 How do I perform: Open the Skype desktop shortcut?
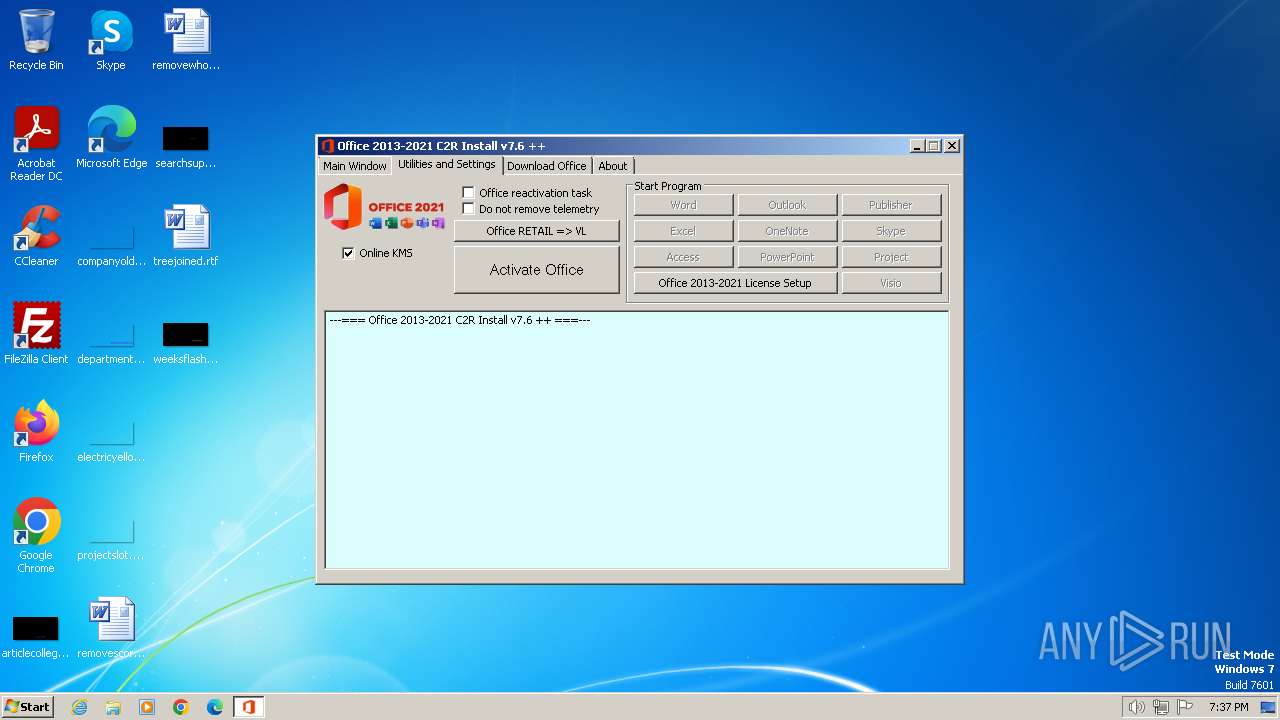coord(111,40)
